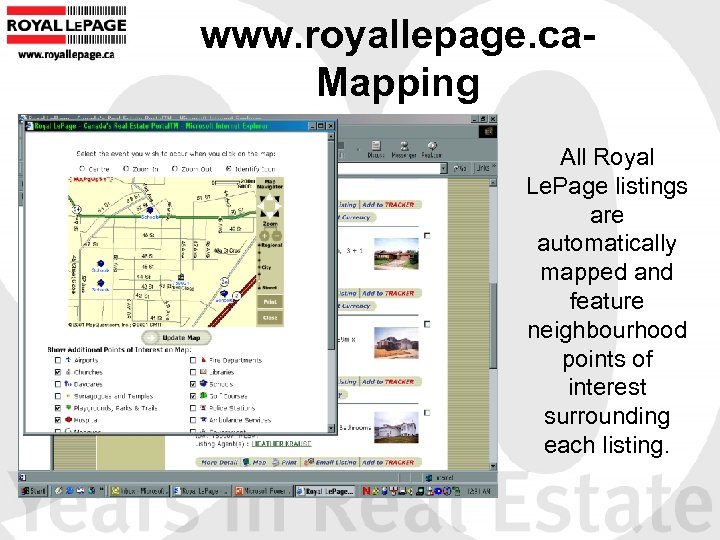720x540 pixels.
Task: Tick the checkbox beside second house photo
Action: 427,324
